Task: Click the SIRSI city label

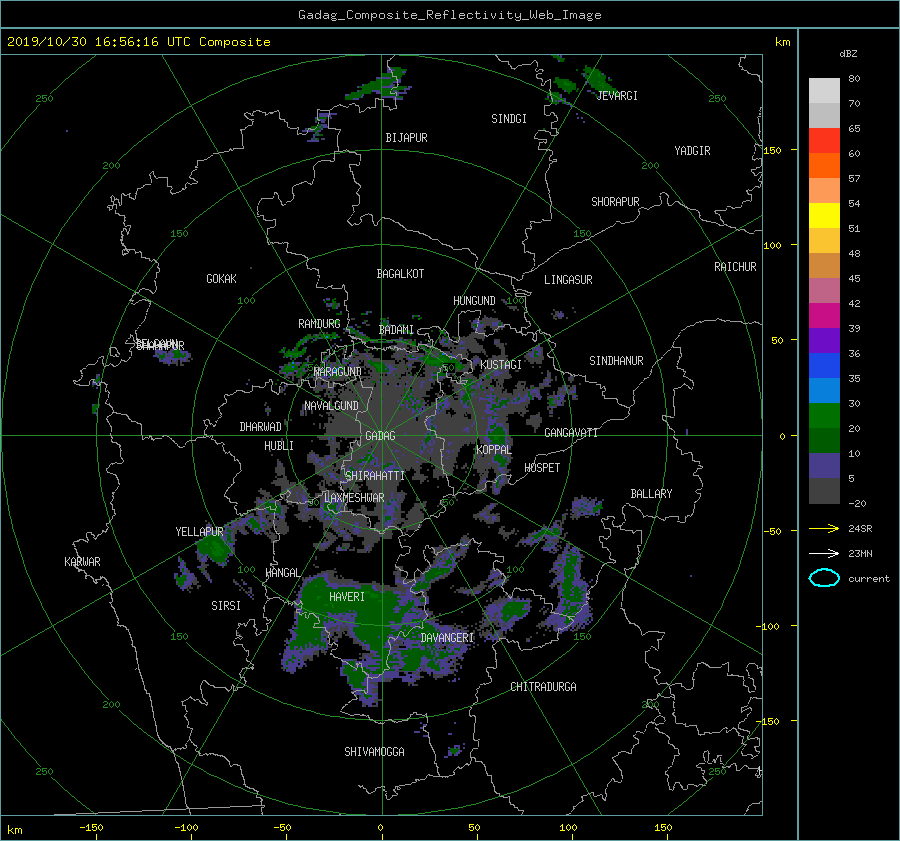Action: coord(226,606)
